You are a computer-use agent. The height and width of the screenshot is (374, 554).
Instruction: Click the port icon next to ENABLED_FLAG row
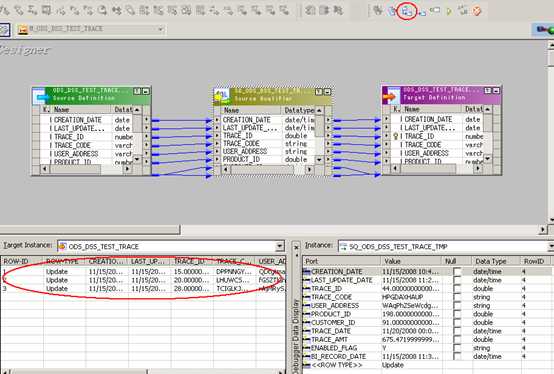tap(306, 348)
